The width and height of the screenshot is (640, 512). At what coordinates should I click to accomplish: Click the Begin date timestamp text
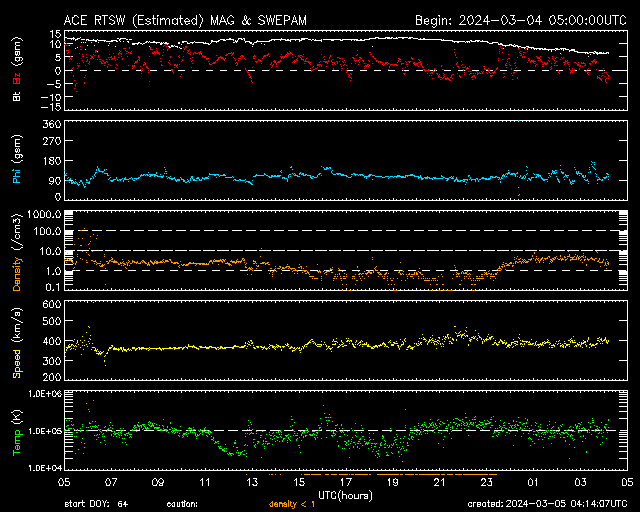[x=519, y=19]
